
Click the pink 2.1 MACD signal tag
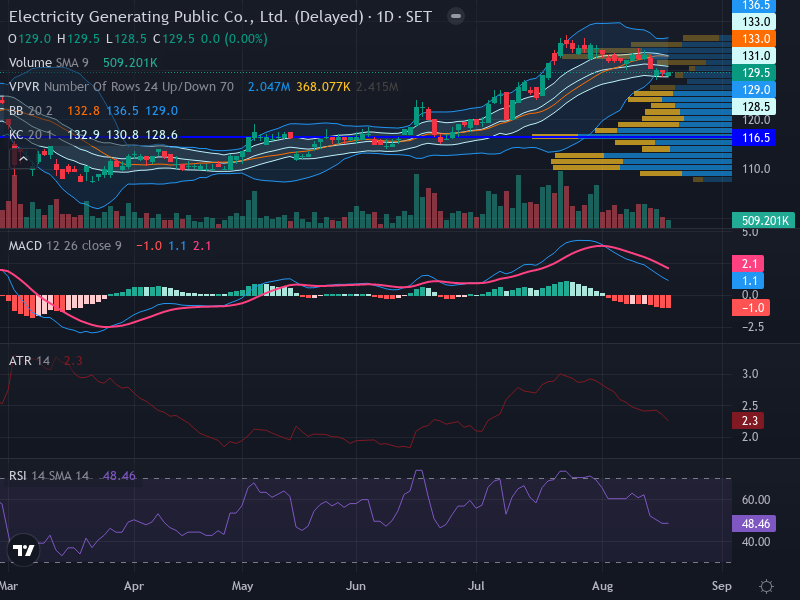(748, 264)
